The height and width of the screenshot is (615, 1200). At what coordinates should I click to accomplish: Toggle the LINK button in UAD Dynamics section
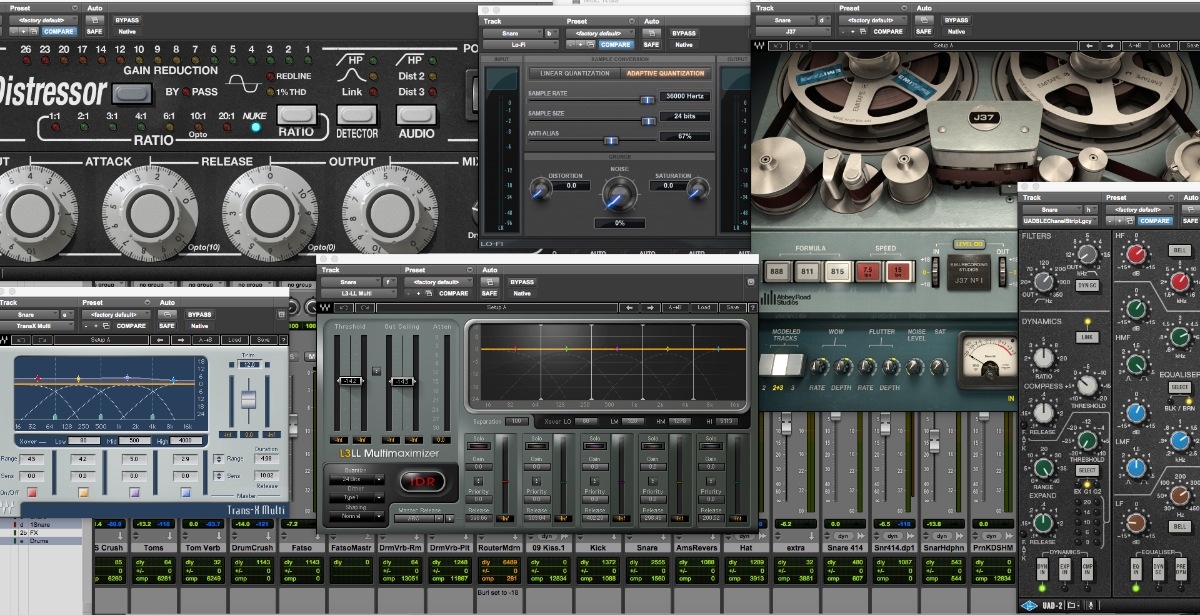pos(1086,337)
